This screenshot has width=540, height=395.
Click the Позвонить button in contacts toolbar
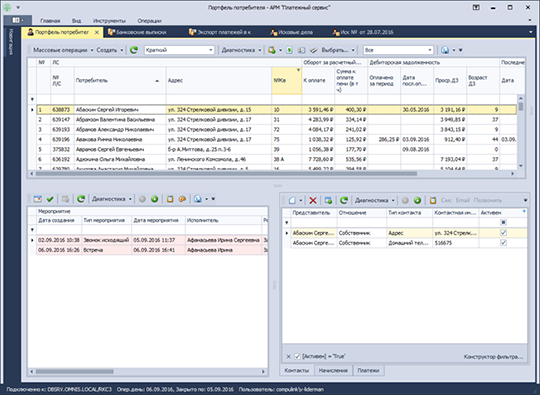tap(488, 200)
